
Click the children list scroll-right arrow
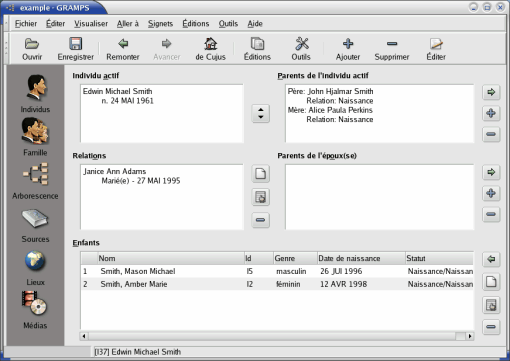470,336
